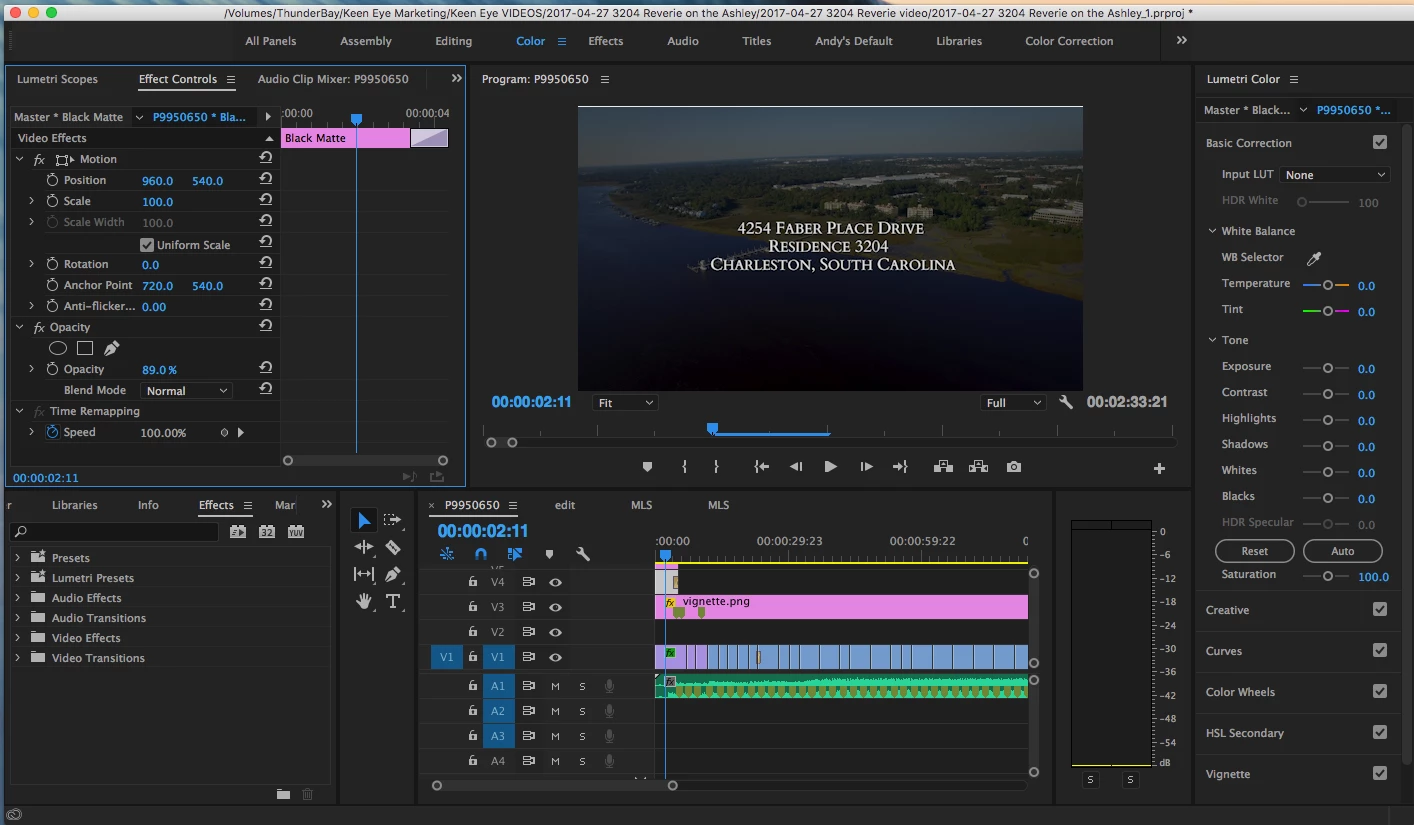
Task: Click the WB Selector eyedropper
Action: pos(1314,258)
